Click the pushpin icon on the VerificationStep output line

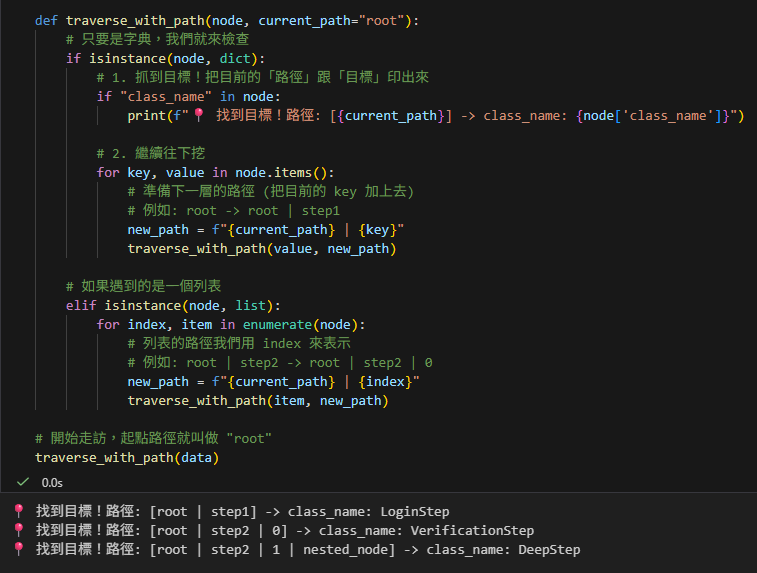pos(19,530)
